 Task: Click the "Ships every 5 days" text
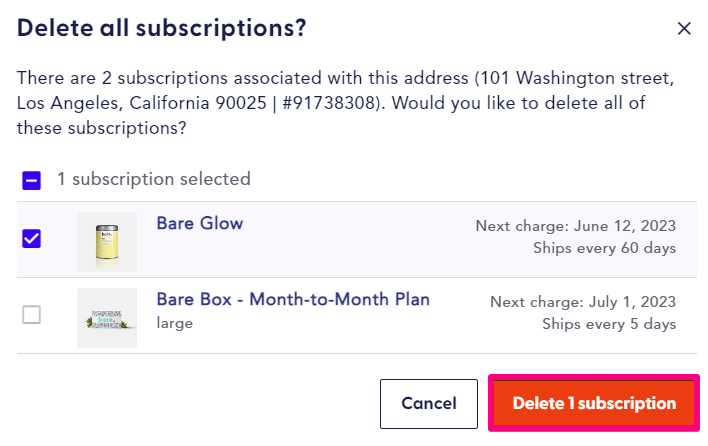[x=609, y=324]
